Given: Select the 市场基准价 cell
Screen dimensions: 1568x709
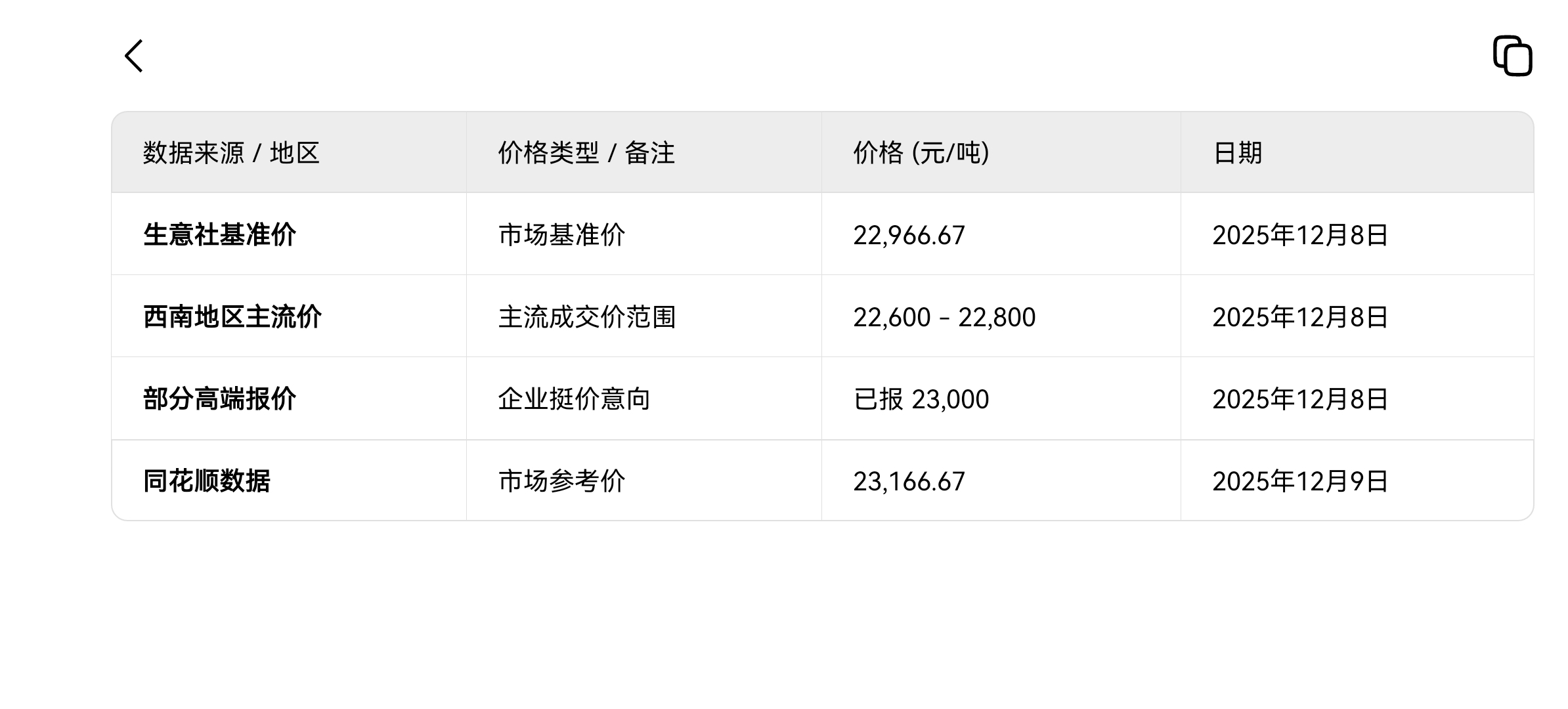Looking at the screenshot, I should 561,235.
